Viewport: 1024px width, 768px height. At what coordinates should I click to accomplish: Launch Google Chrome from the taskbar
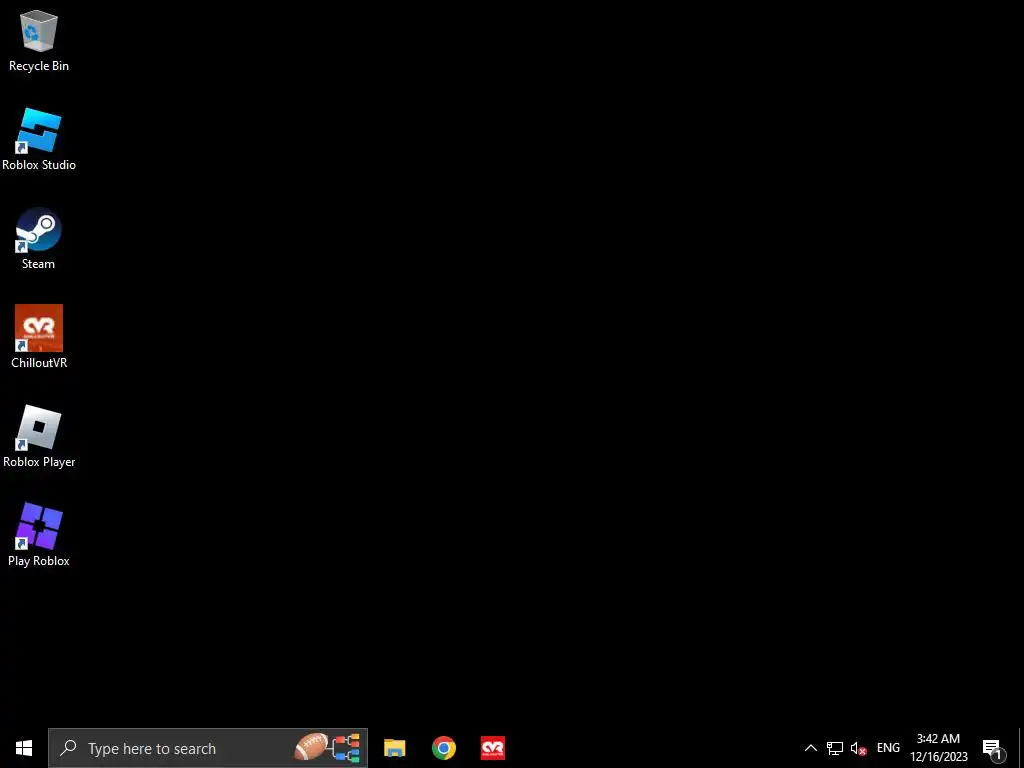pos(443,748)
